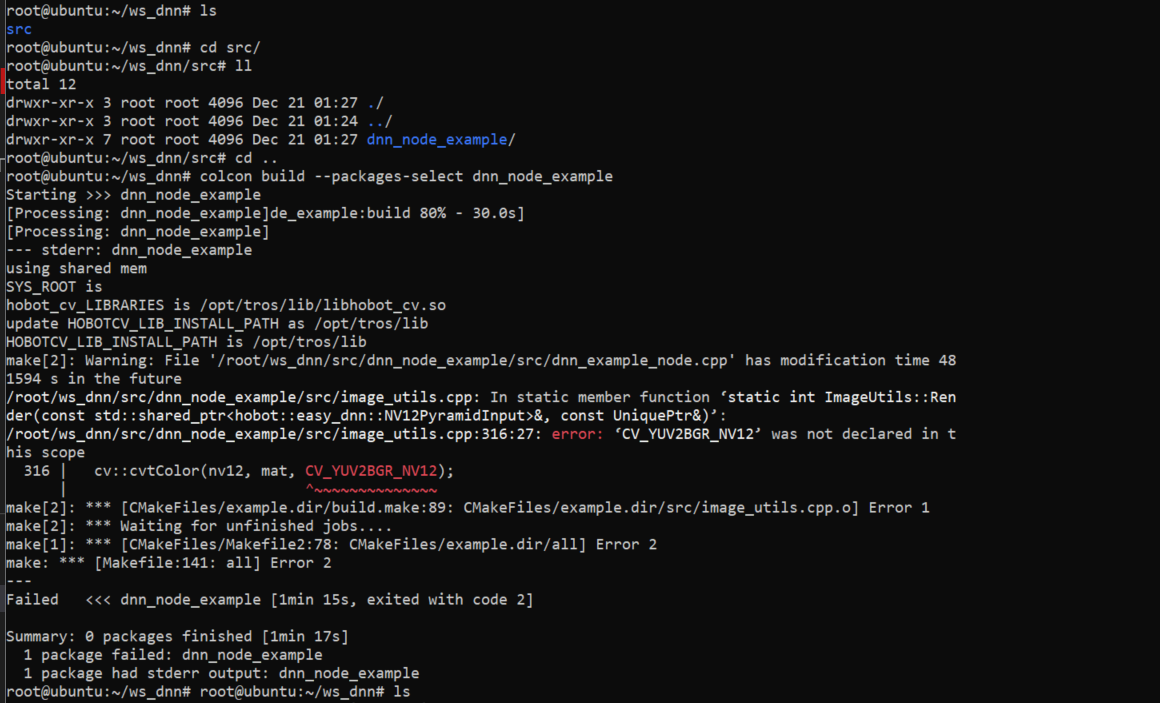Click the "--- stderr: dnn_node_example" line
The image size is (1160, 703).
tap(129, 250)
